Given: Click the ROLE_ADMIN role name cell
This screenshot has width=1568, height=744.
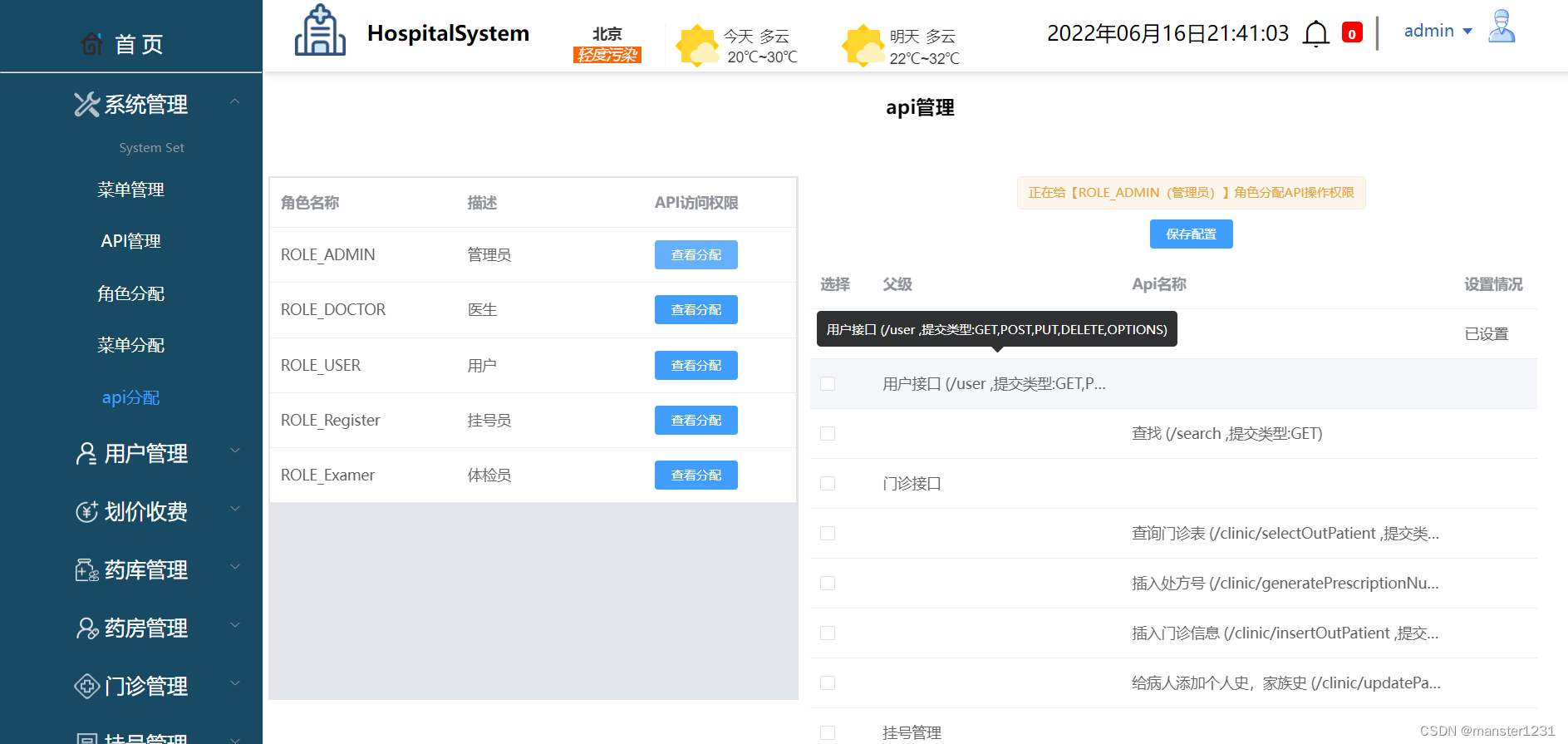Looking at the screenshot, I should click(x=328, y=255).
